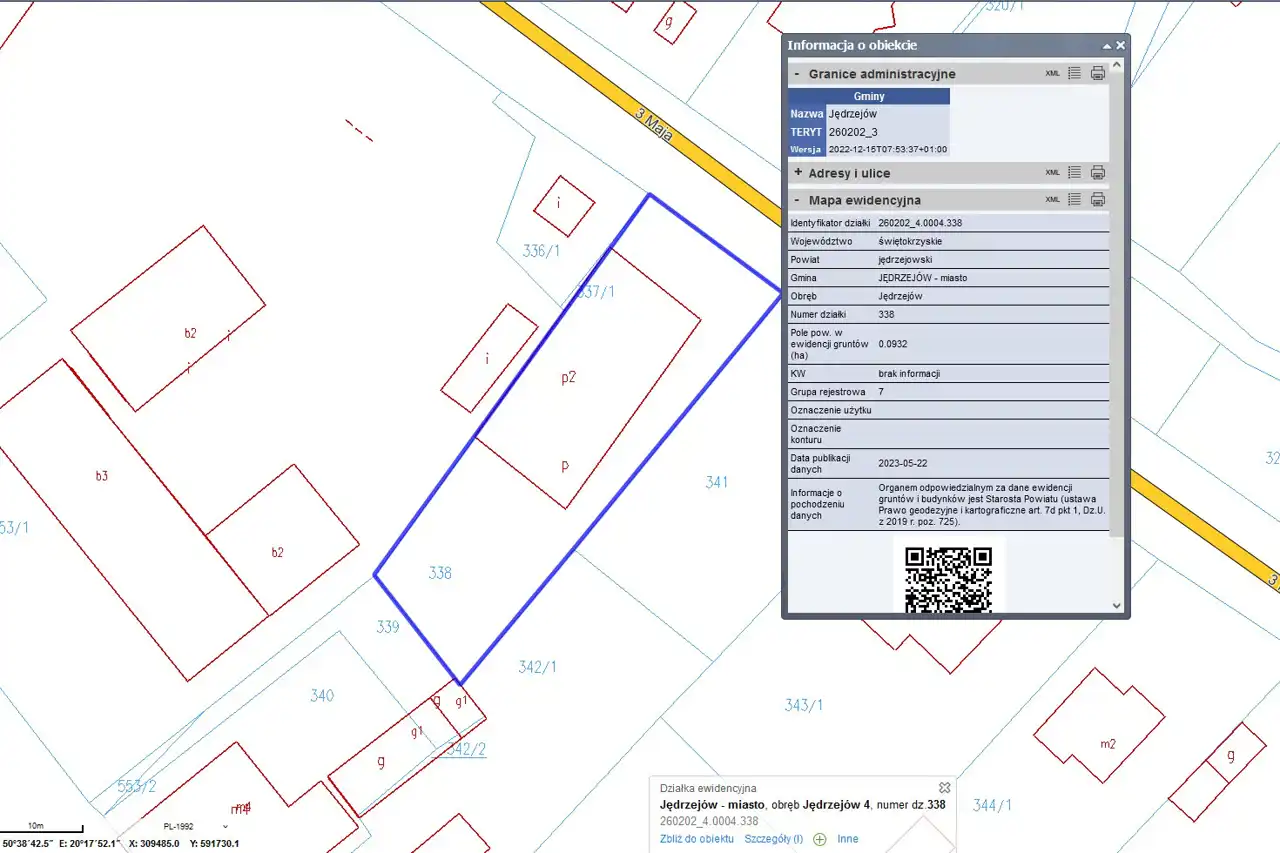
Task: Print the Mapa ewidencyjna section
Action: pos(1097,199)
